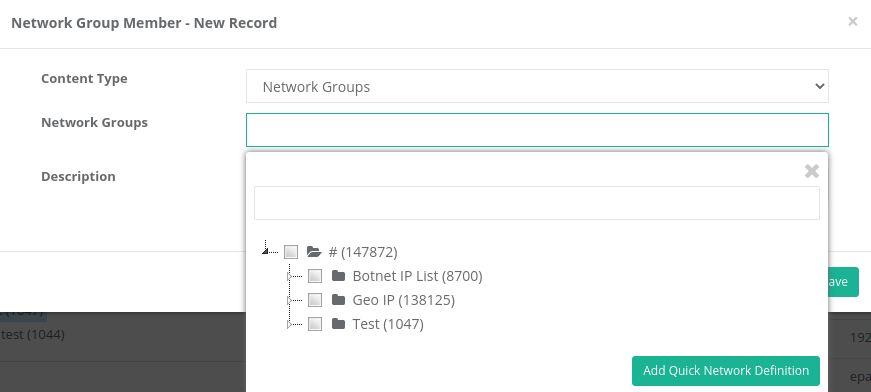Tick the Test (1047) checkbox

point(315,324)
